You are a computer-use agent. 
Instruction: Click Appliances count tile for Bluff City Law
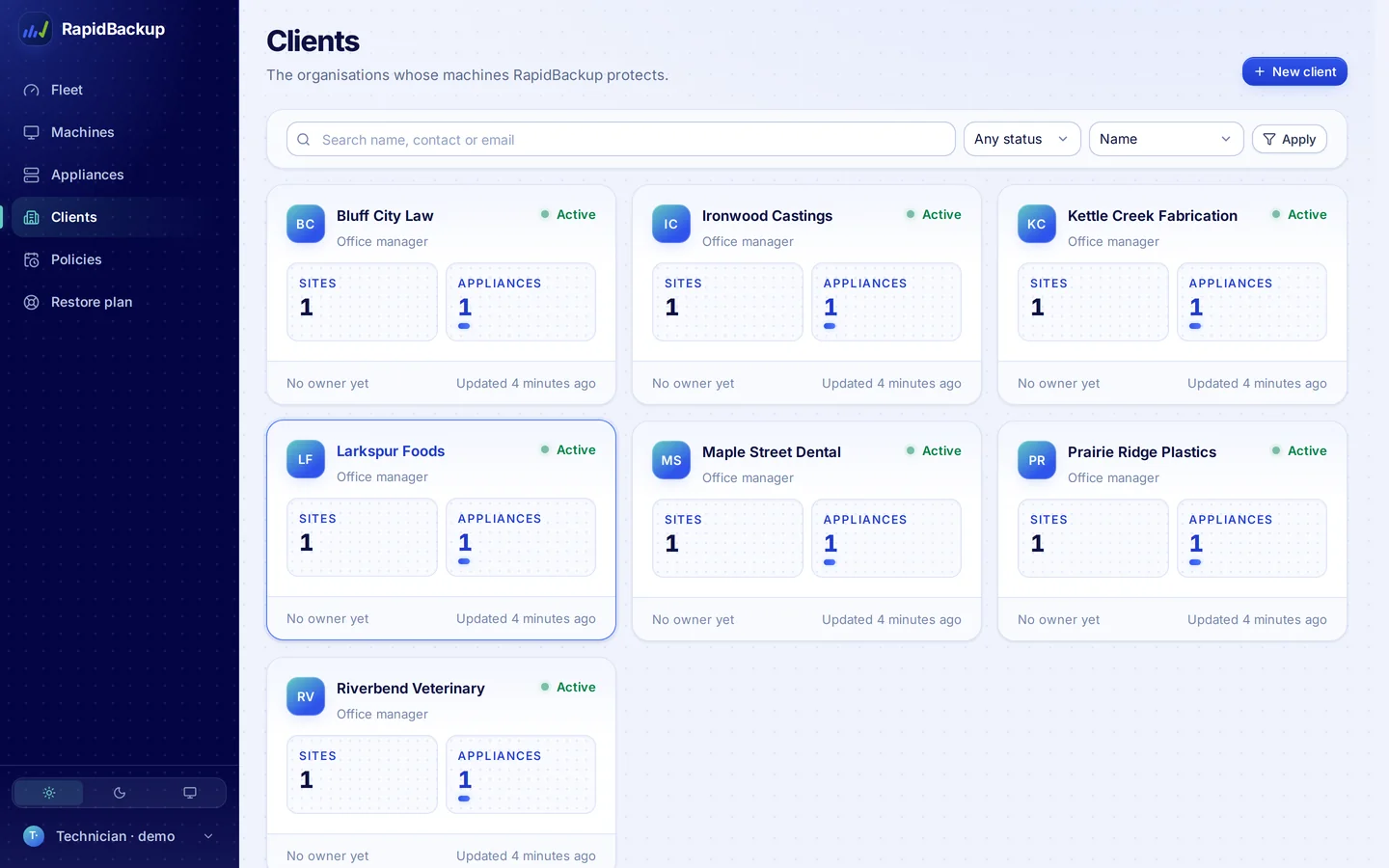coord(521,302)
